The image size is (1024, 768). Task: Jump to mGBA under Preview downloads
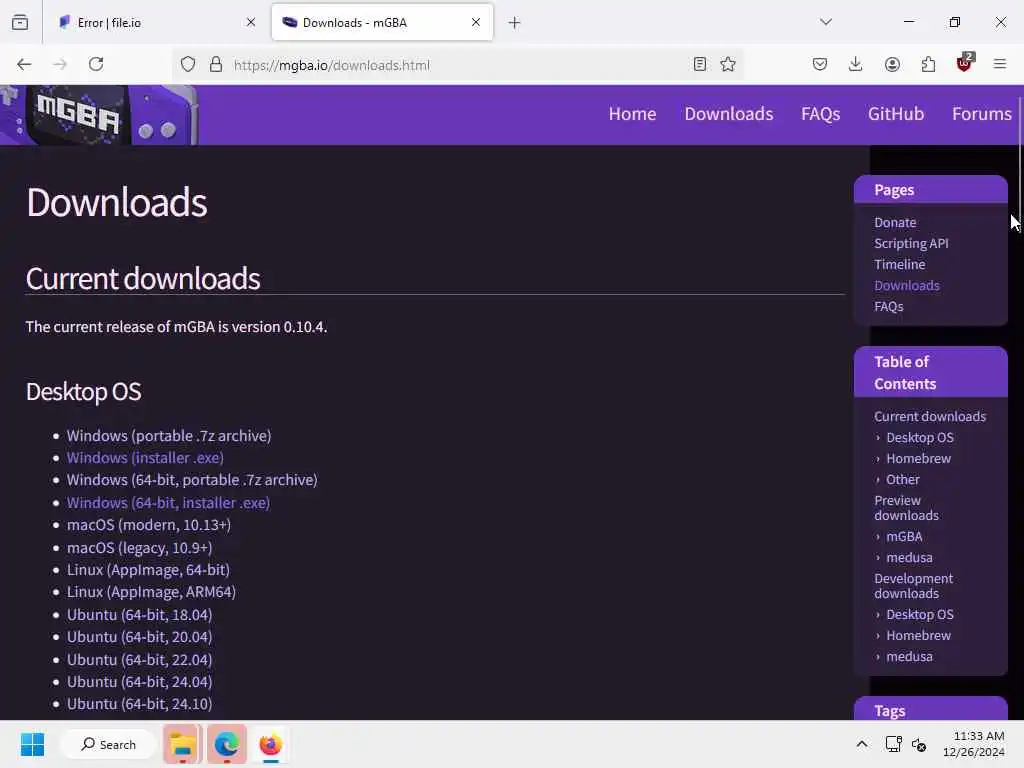point(904,536)
